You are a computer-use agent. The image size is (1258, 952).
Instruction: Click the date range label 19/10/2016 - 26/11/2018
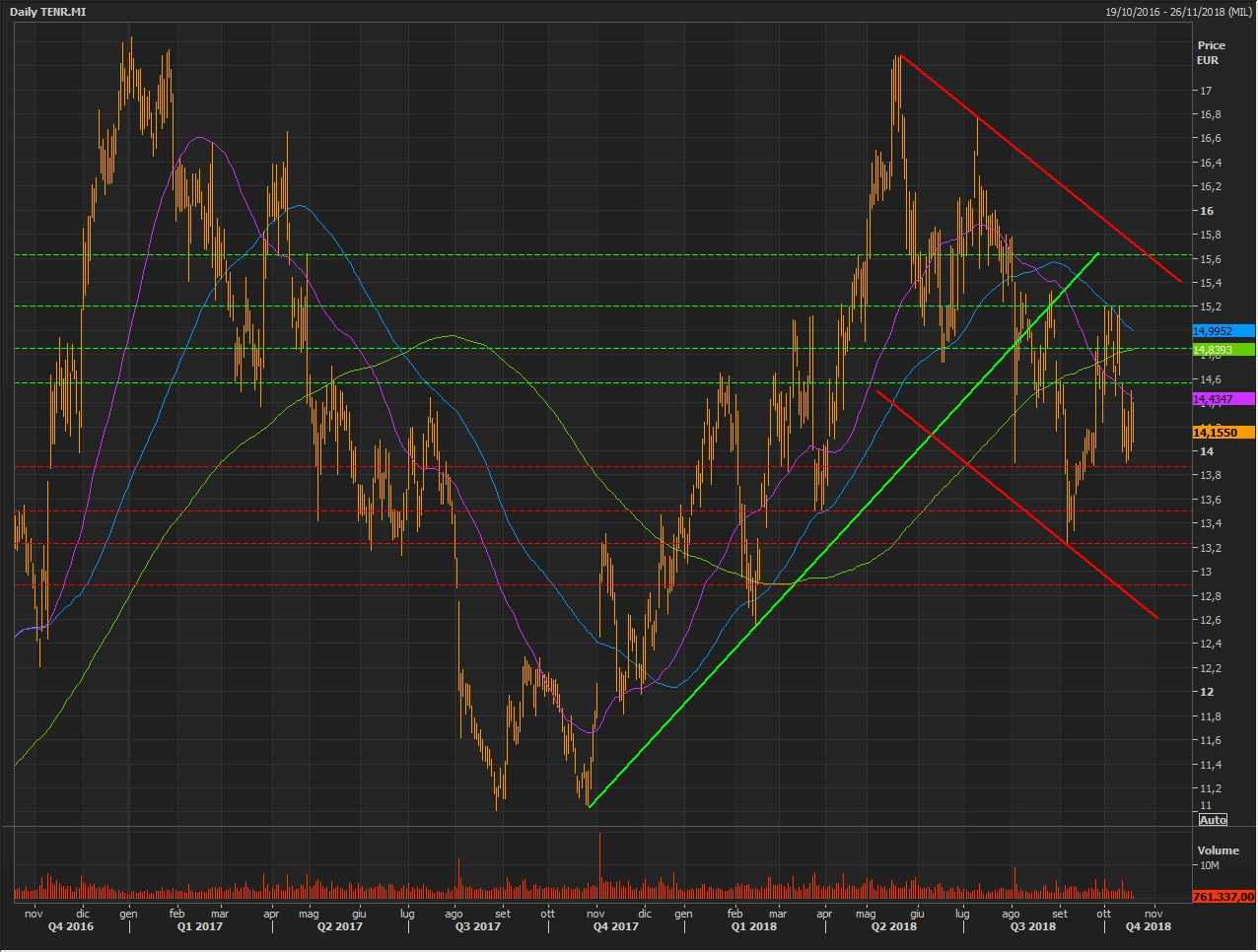coord(1178,12)
